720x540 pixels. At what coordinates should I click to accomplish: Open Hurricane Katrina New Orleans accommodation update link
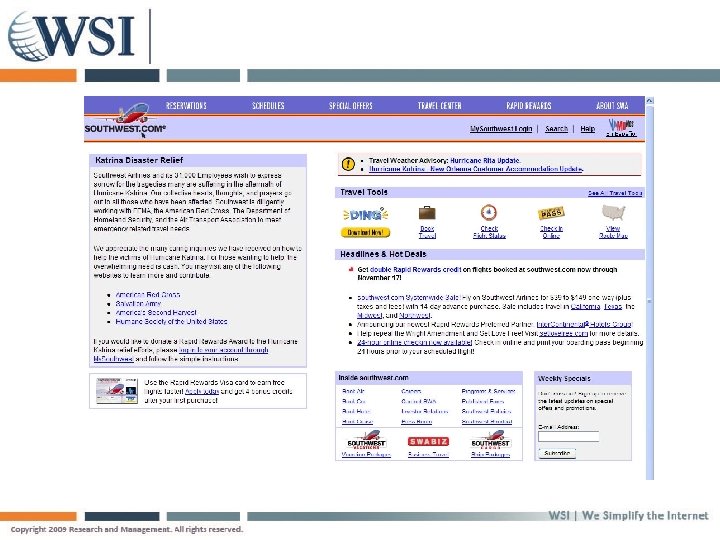click(x=476, y=169)
